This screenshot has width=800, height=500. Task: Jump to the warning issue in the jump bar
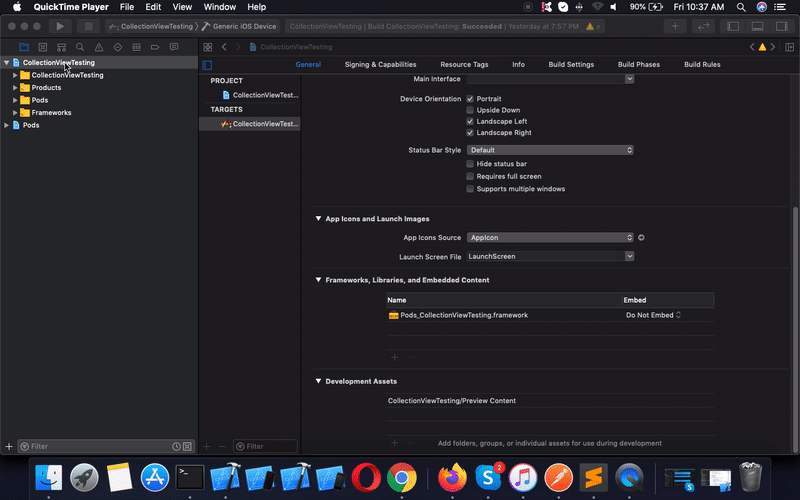pyautogui.click(x=762, y=47)
